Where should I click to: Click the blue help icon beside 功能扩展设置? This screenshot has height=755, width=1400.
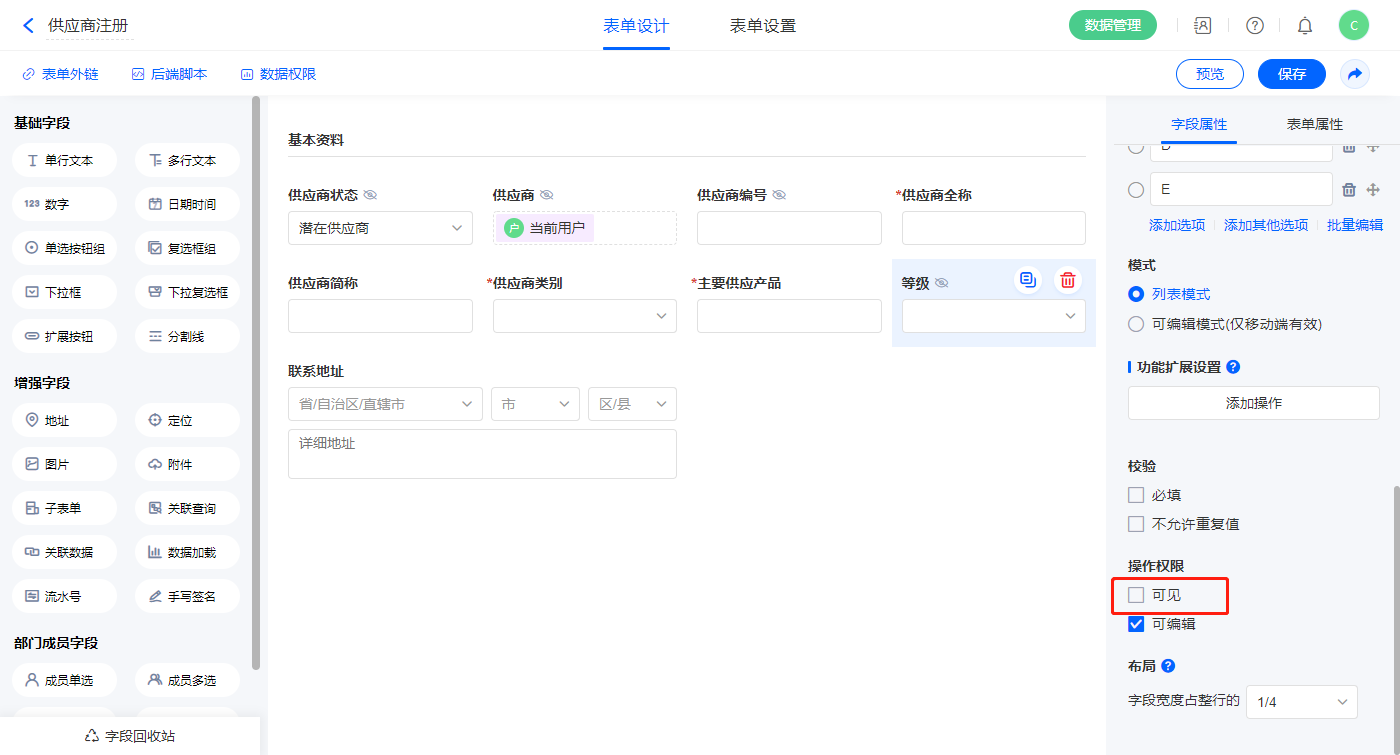(x=1233, y=367)
